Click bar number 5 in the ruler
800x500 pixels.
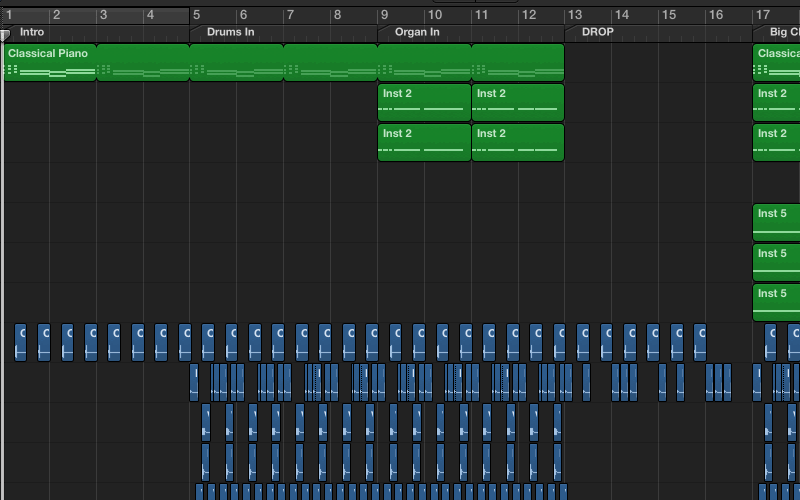tap(196, 15)
